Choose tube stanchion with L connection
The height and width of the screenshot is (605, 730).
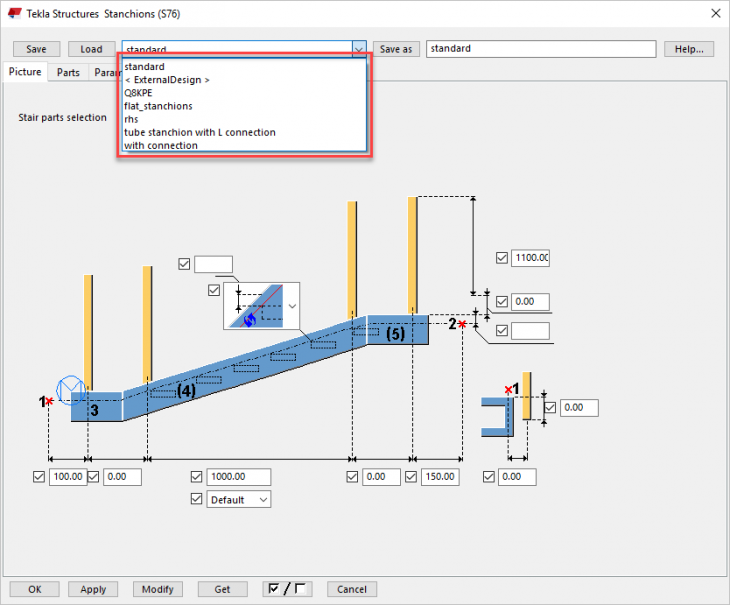coord(199,132)
